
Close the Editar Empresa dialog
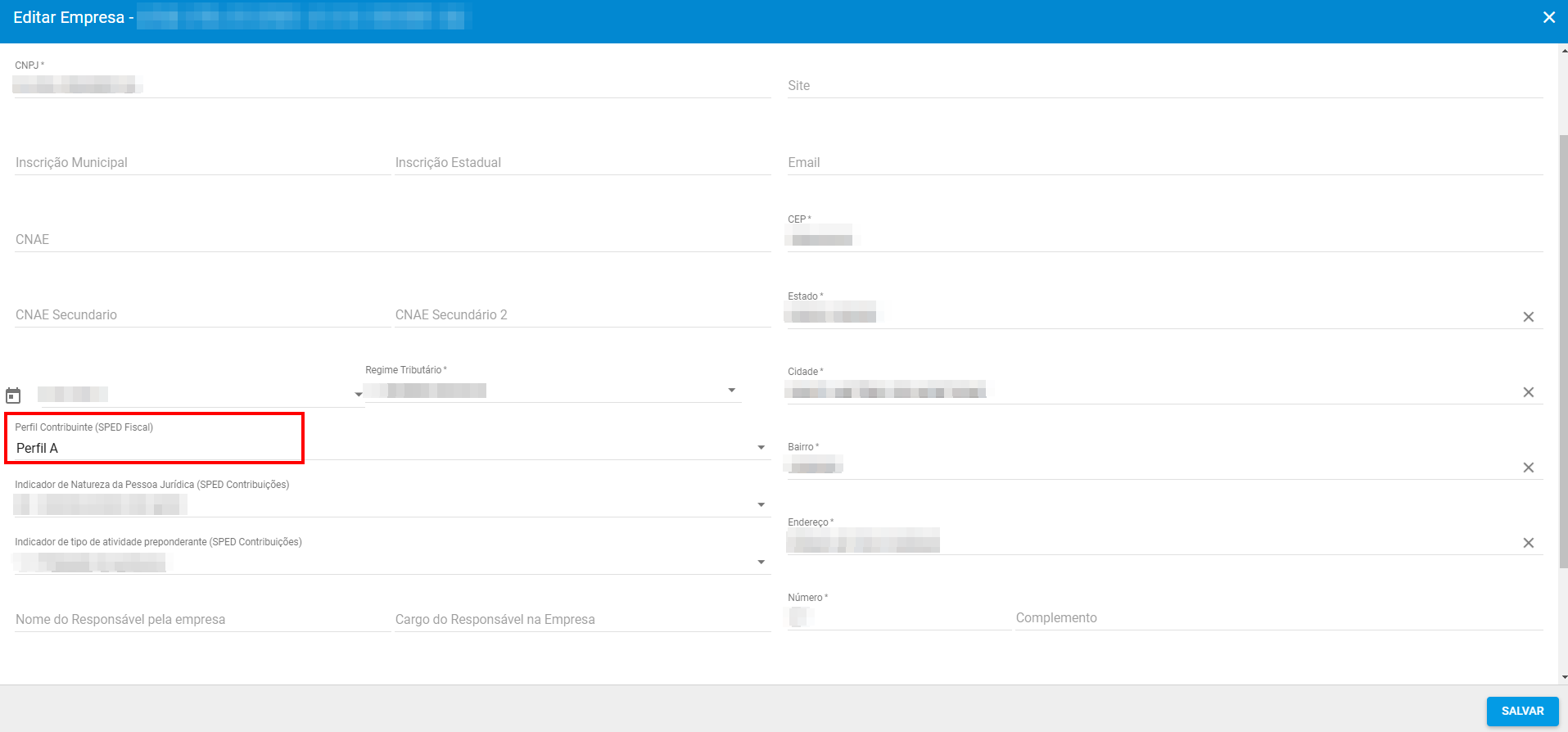[1548, 17]
